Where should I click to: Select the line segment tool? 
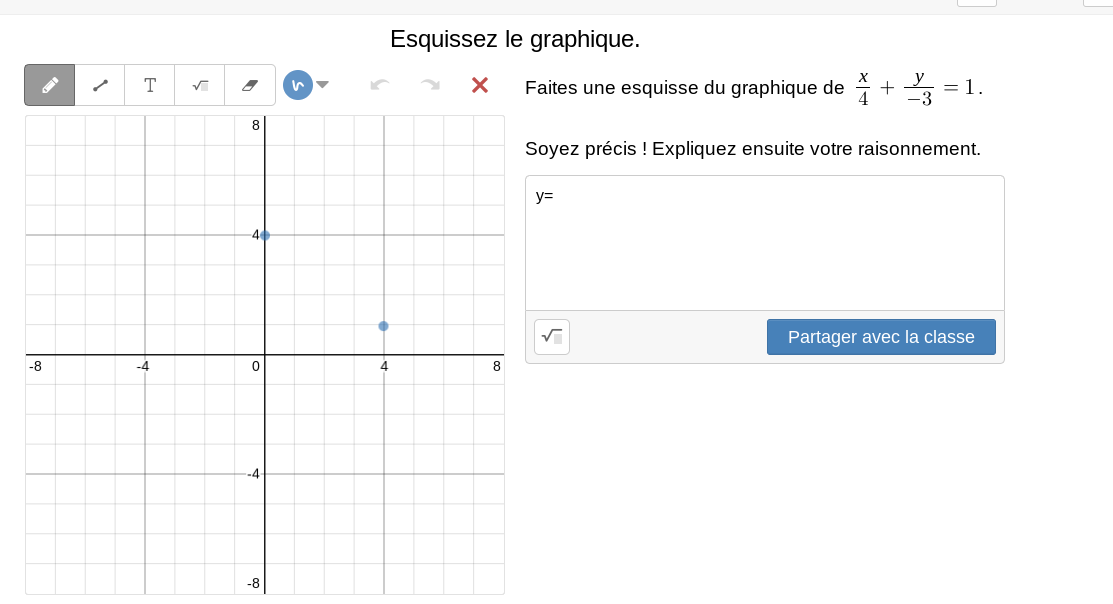coord(100,85)
